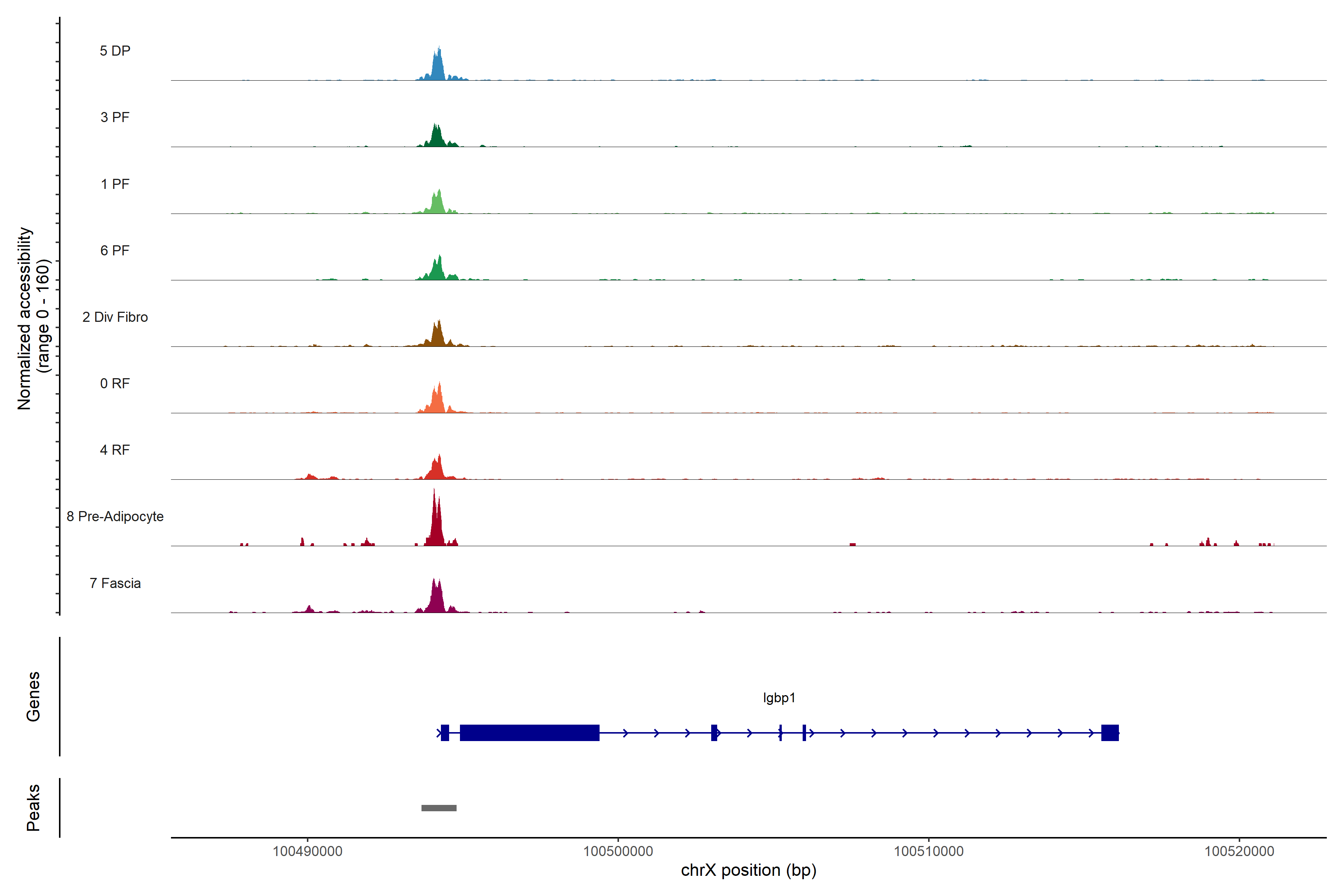
Task: Click the 7 Fascia track label
Action: [115, 583]
